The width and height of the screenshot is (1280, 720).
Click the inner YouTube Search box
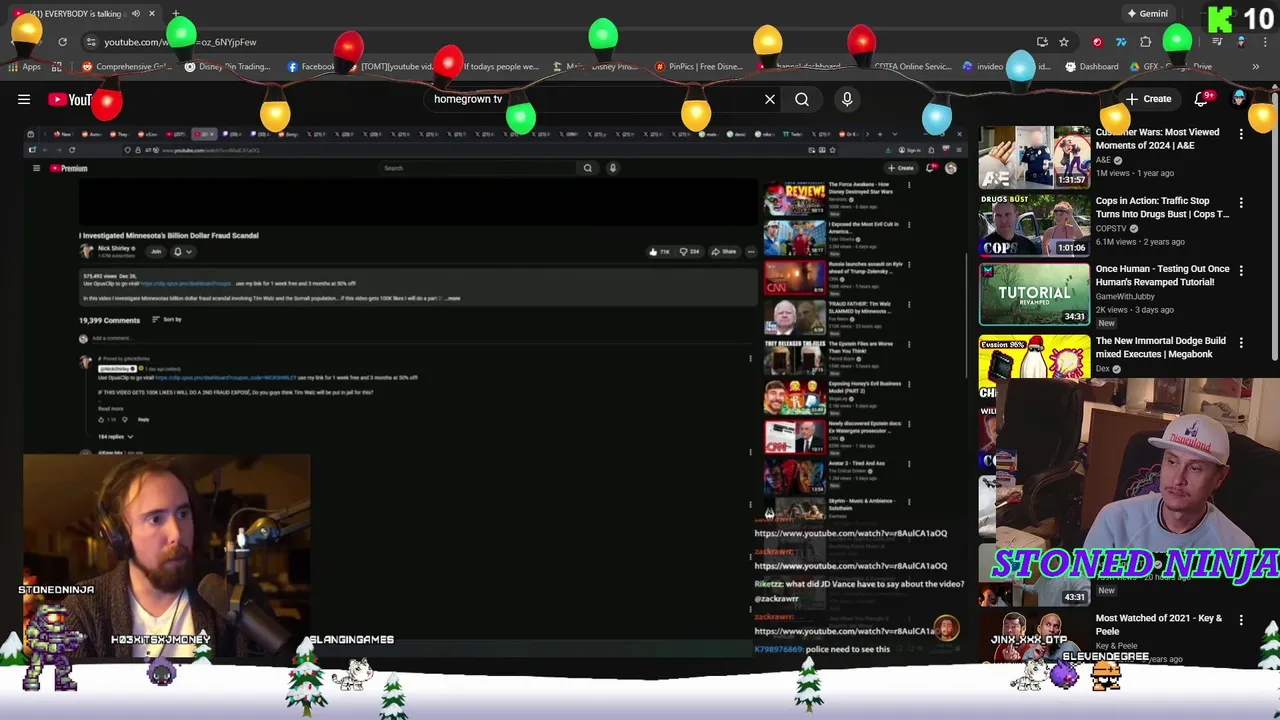click(x=478, y=168)
